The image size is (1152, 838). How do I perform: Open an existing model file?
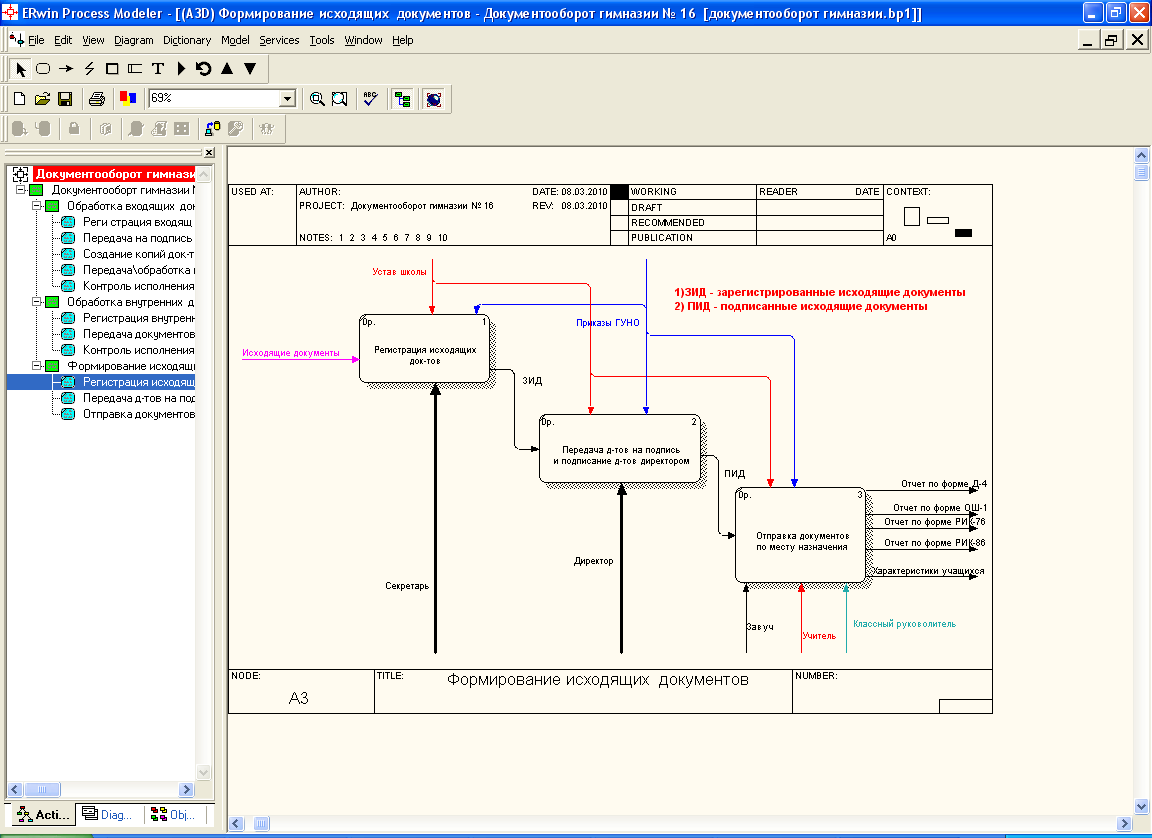(x=43, y=98)
